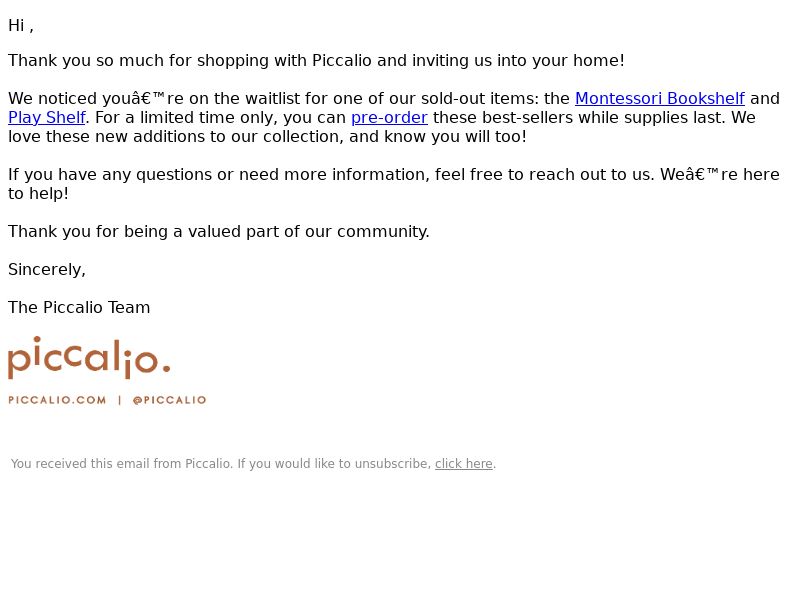Click the "Sincerely," closing line

47,270
